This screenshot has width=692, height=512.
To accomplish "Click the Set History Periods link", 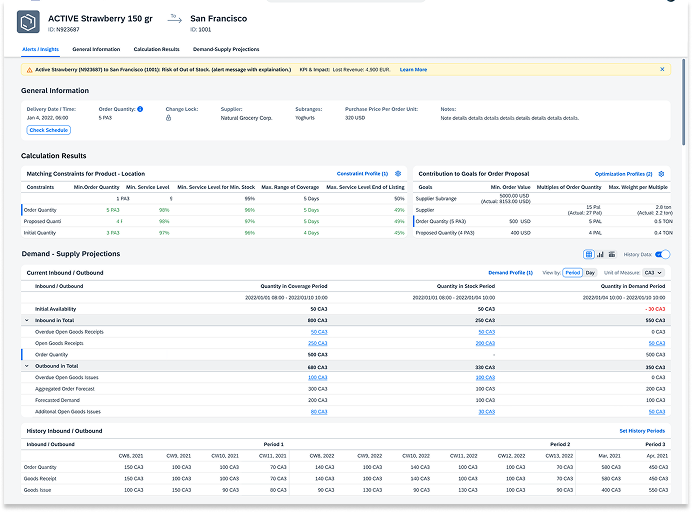I will 642,431.
